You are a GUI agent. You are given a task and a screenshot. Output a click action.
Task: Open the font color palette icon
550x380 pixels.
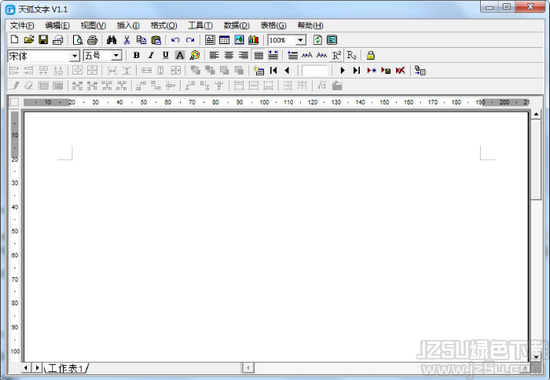pos(195,55)
